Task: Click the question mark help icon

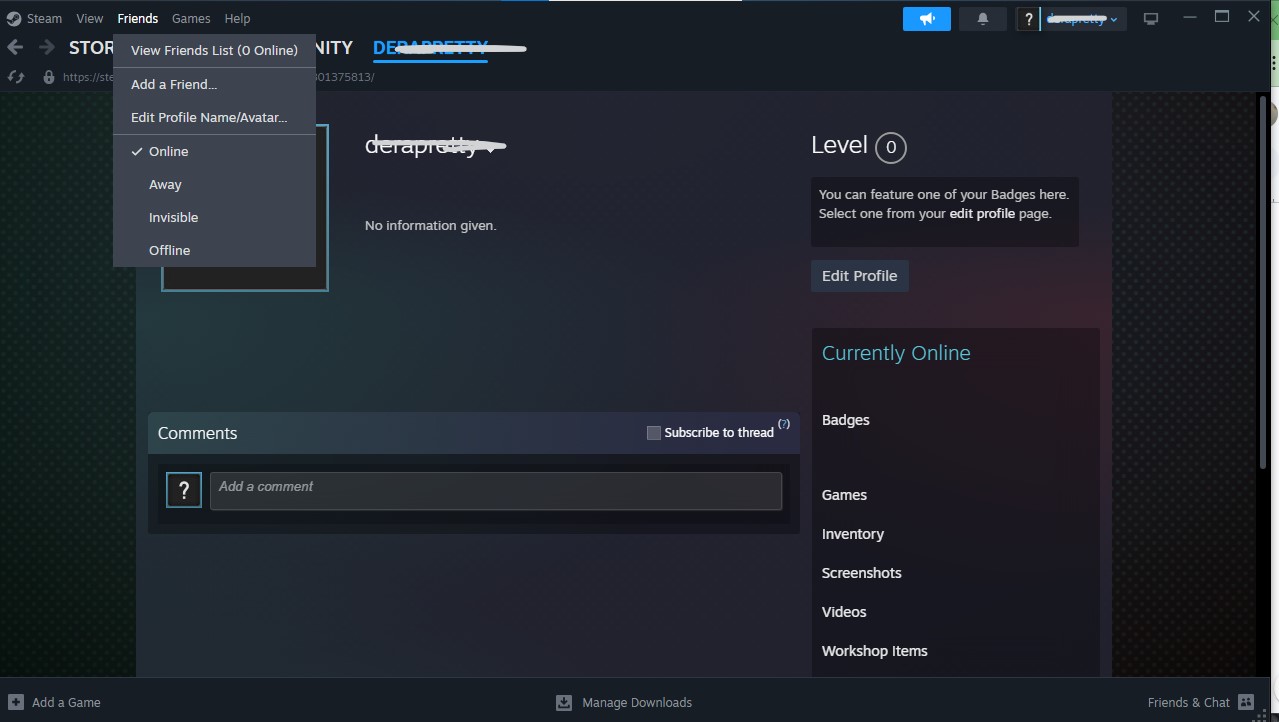Action: click(x=1027, y=18)
